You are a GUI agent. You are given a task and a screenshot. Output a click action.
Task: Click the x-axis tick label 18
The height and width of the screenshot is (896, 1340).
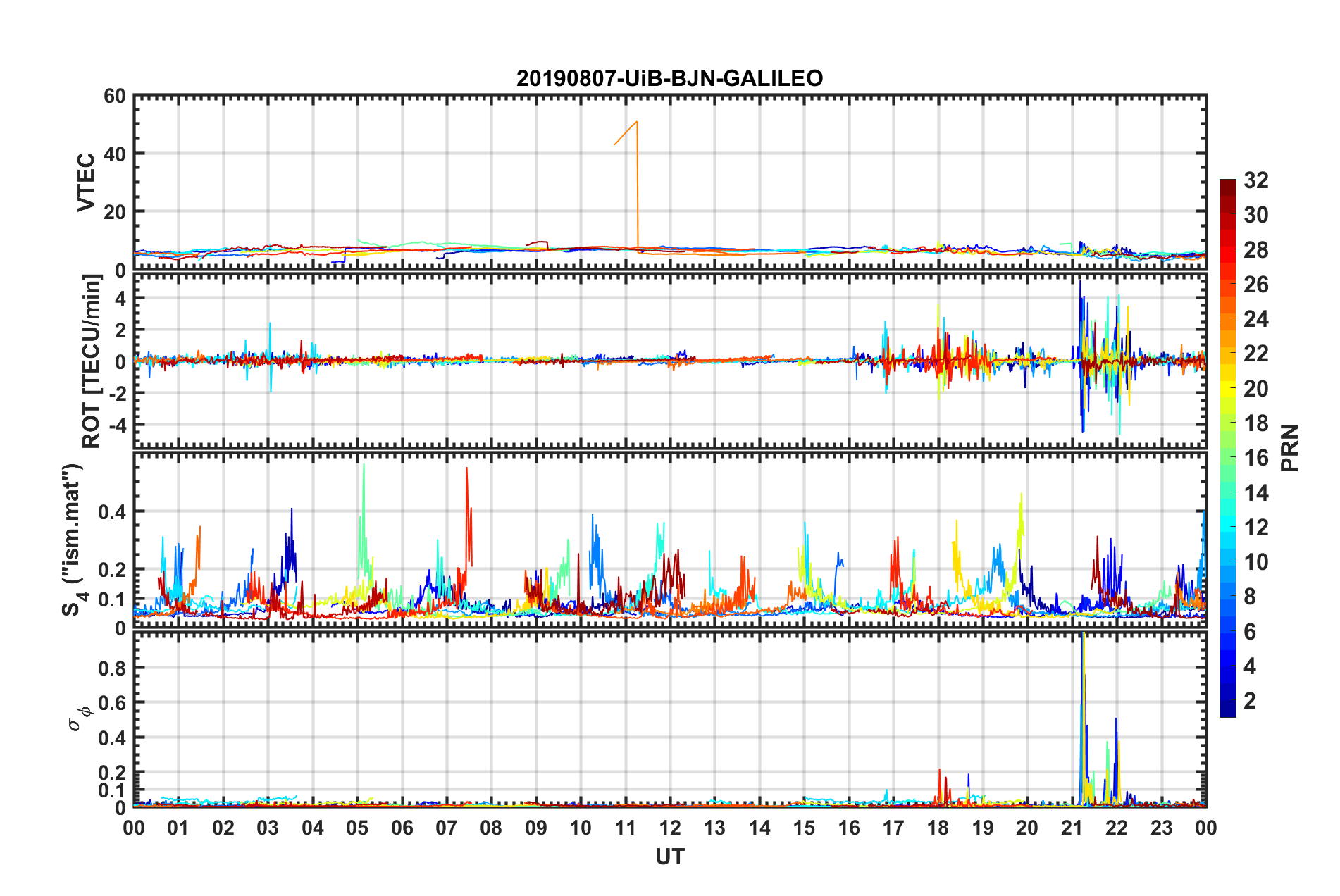point(938,828)
